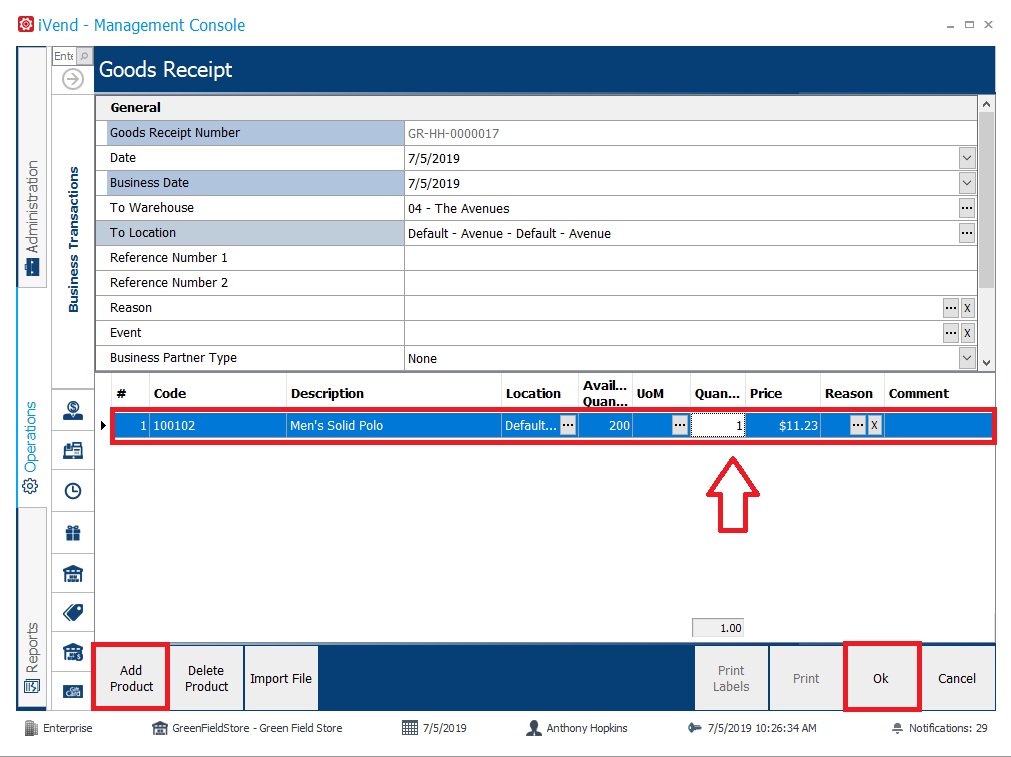Viewport: 1011px width, 757px height.
Task: Click the clock icon in the Operations sidebar
Action: pyautogui.click(x=73, y=491)
